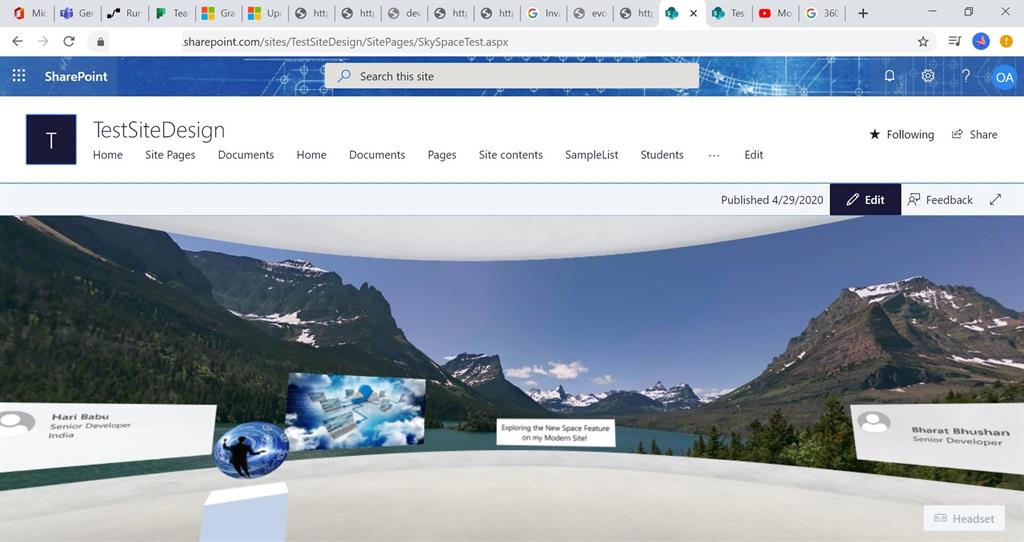Click the Published 4/29/2020 status text
Viewport: 1024px width, 542px height.
tap(772, 200)
